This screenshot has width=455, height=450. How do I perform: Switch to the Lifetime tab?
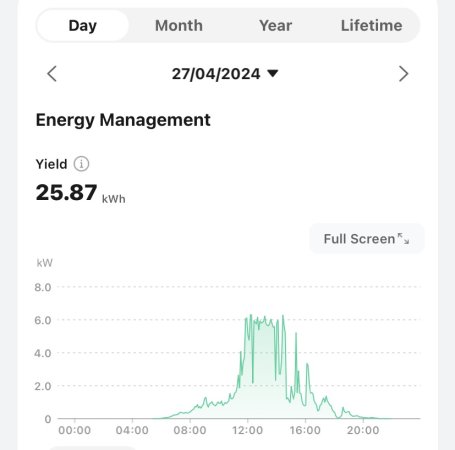pyautogui.click(x=371, y=26)
